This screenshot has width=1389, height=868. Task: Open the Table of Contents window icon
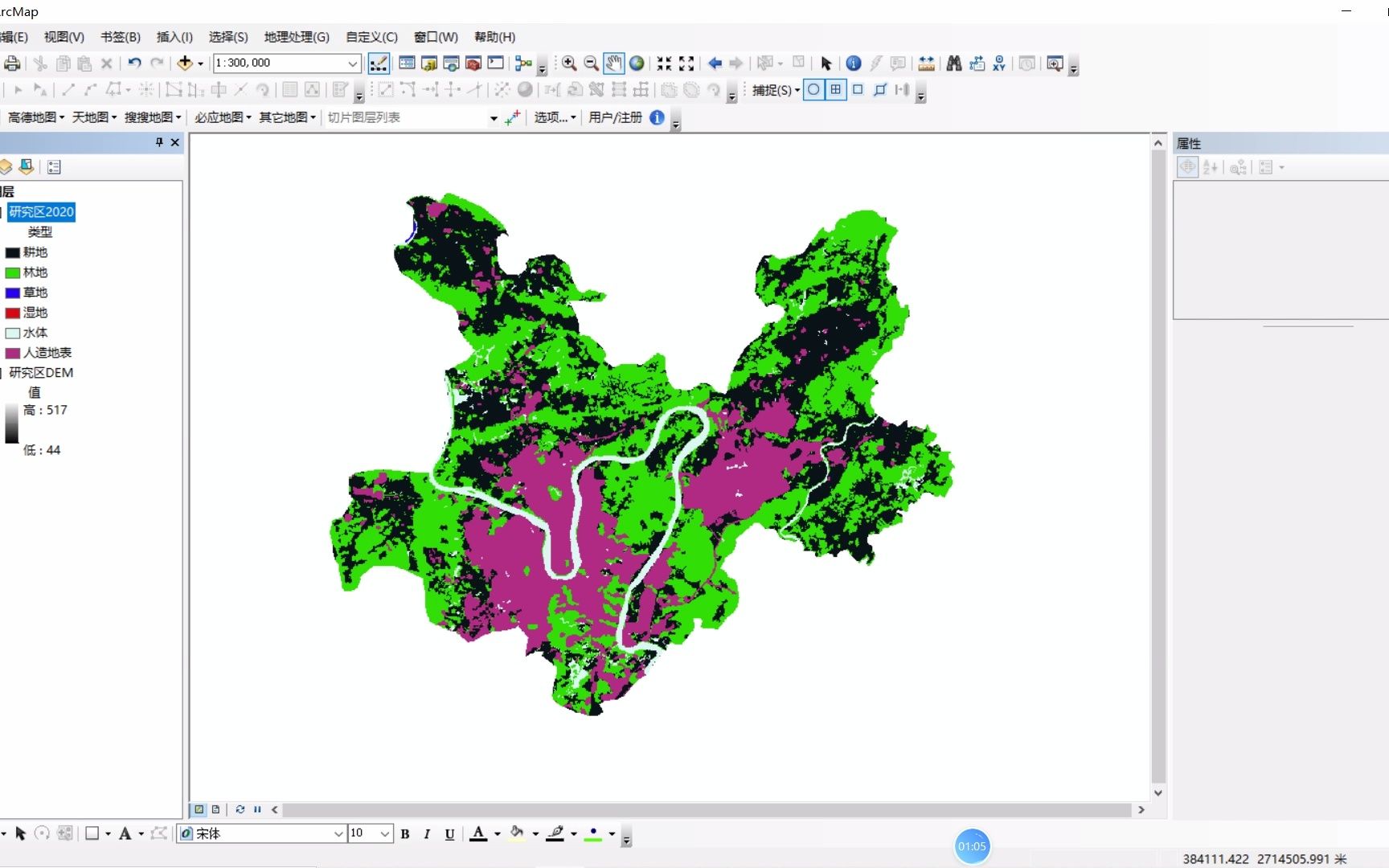click(407, 63)
